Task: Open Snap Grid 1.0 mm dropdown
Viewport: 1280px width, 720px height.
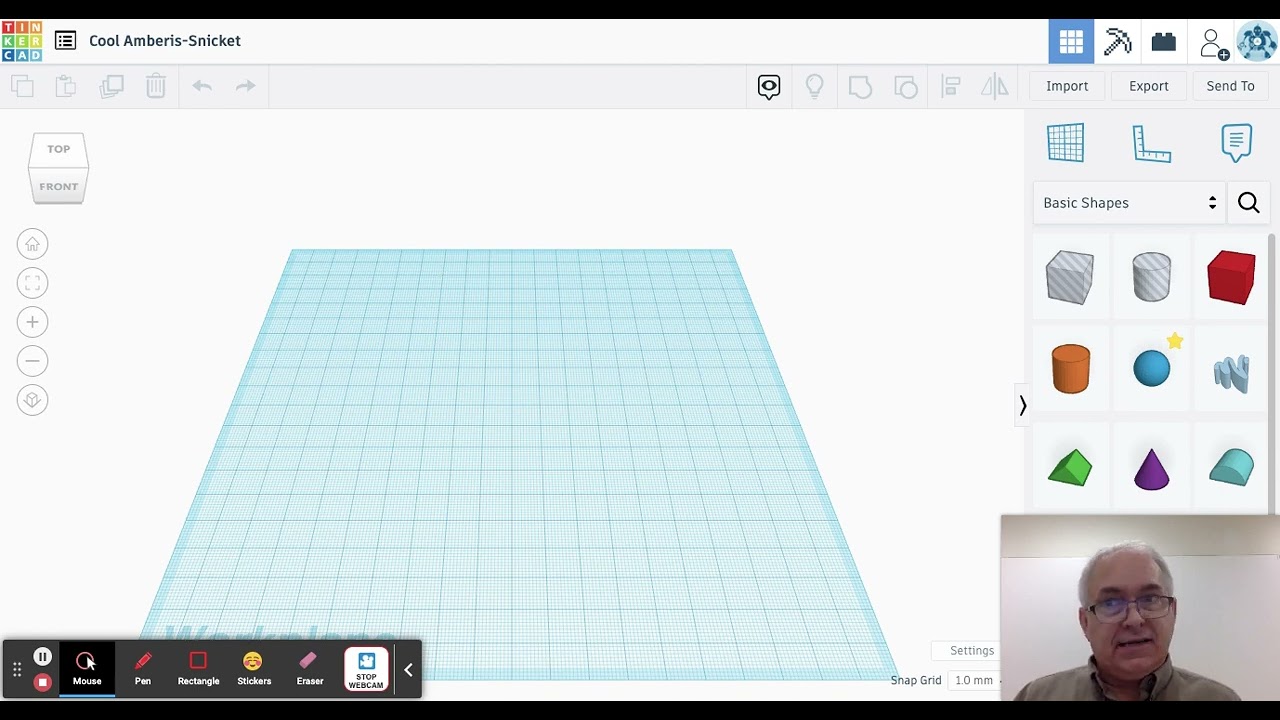Action: pos(975,680)
